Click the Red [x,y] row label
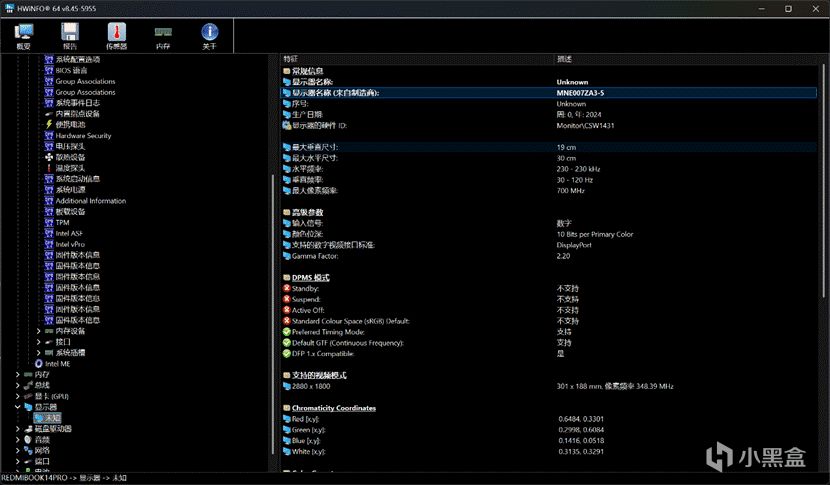The height and width of the screenshot is (485, 830). click(305, 419)
